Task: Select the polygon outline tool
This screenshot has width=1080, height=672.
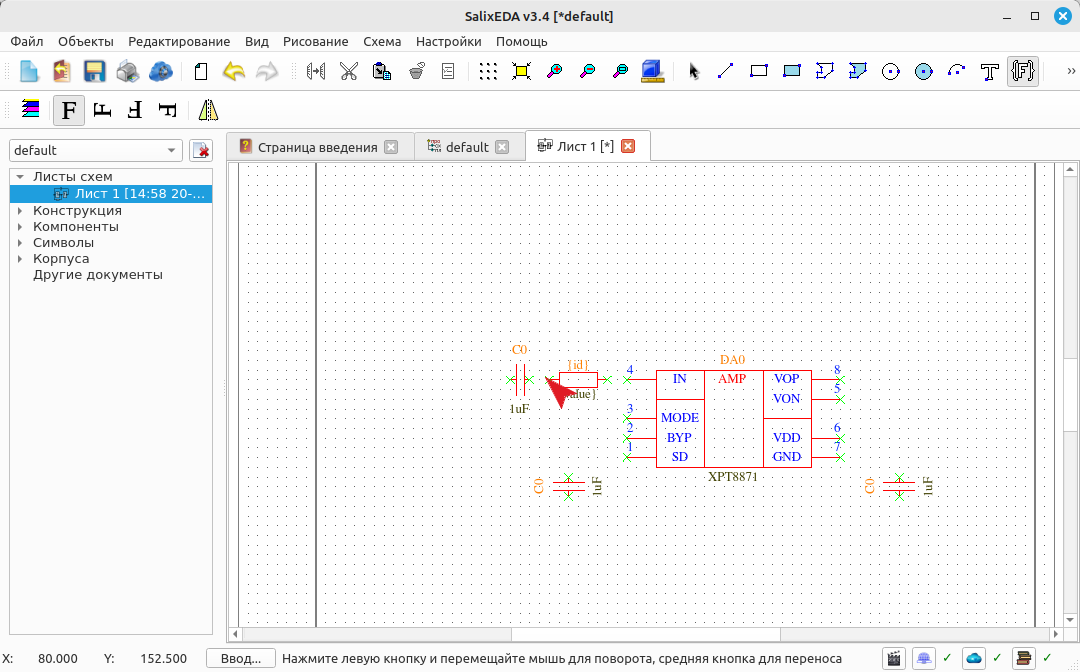Action: (824, 71)
